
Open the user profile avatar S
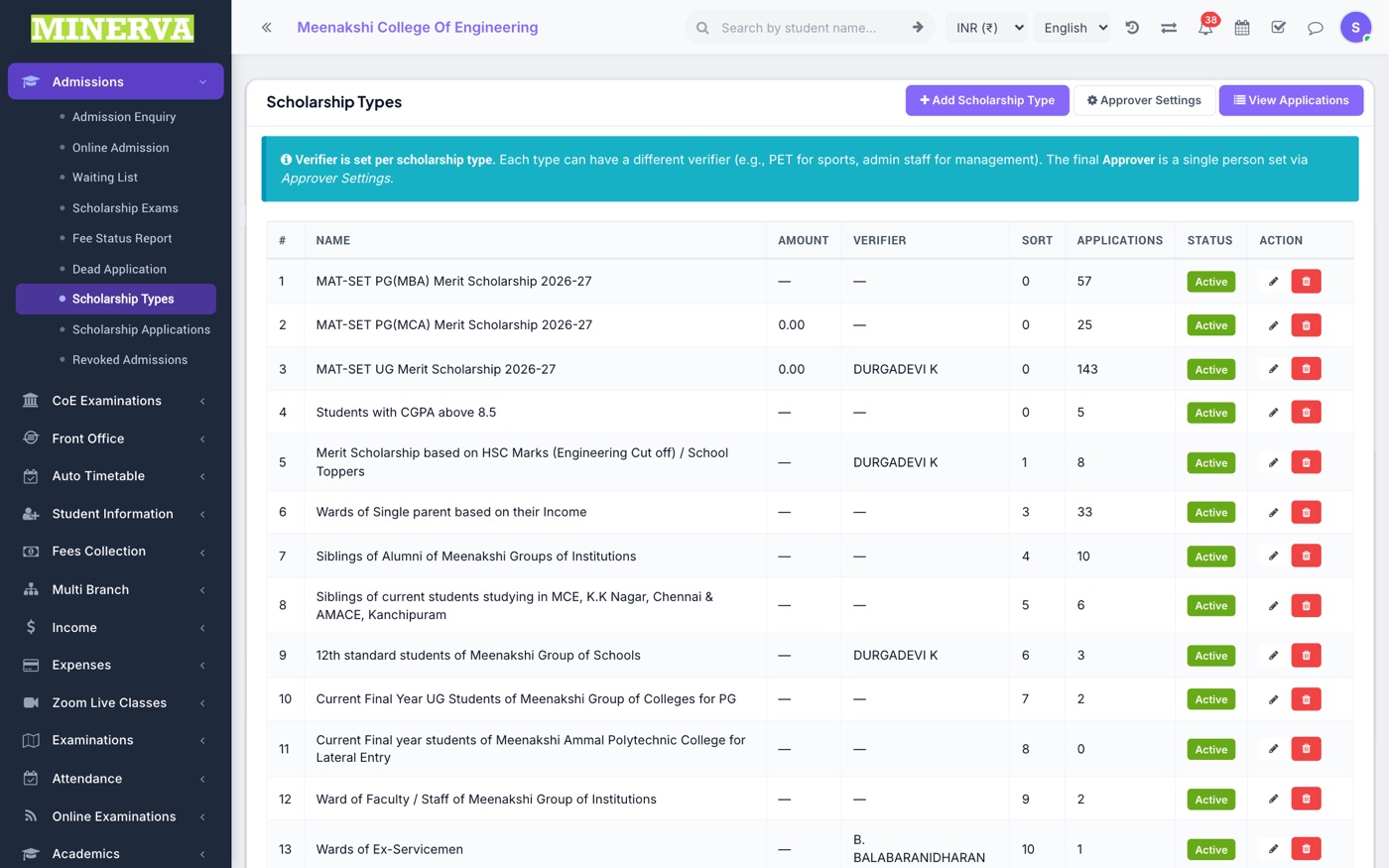click(x=1355, y=27)
